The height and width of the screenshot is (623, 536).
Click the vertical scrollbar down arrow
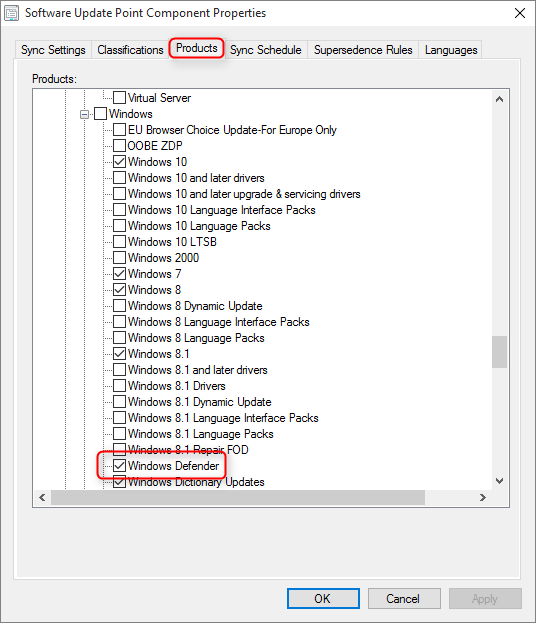coord(499,481)
